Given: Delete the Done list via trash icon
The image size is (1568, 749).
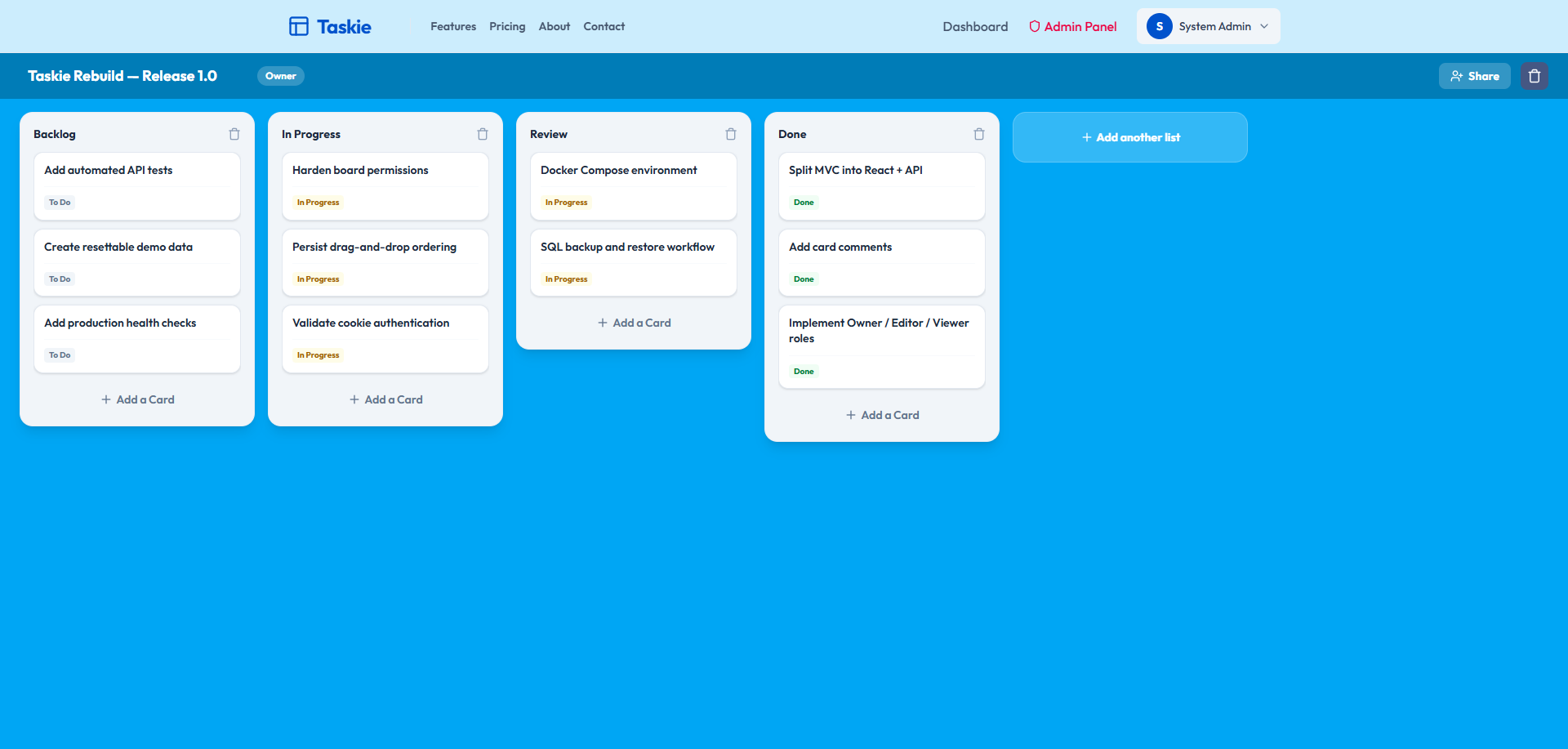Looking at the screenshot, I should pyautogui.click(x=979, y=134).
